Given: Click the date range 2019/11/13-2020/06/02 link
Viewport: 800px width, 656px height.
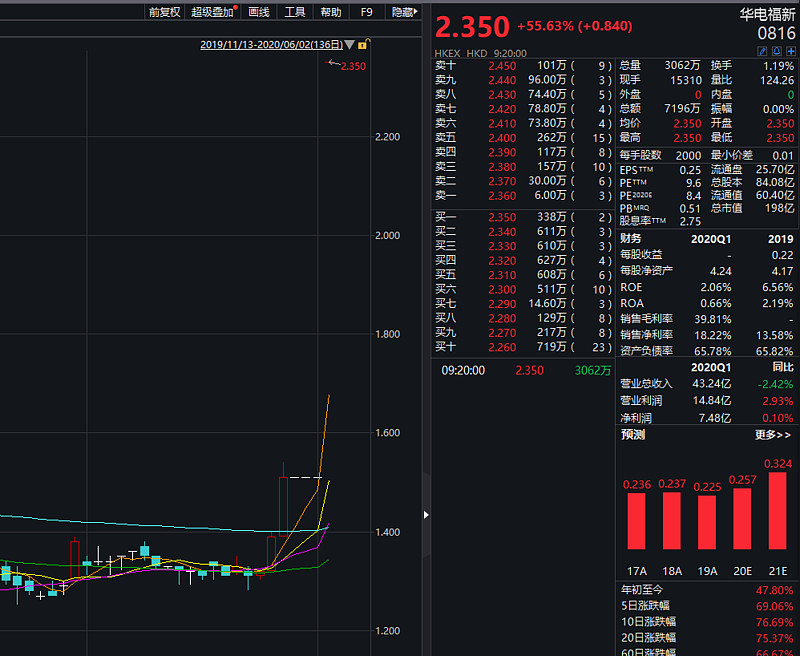Looking at the screenshot, I should (x=271, y=45).
